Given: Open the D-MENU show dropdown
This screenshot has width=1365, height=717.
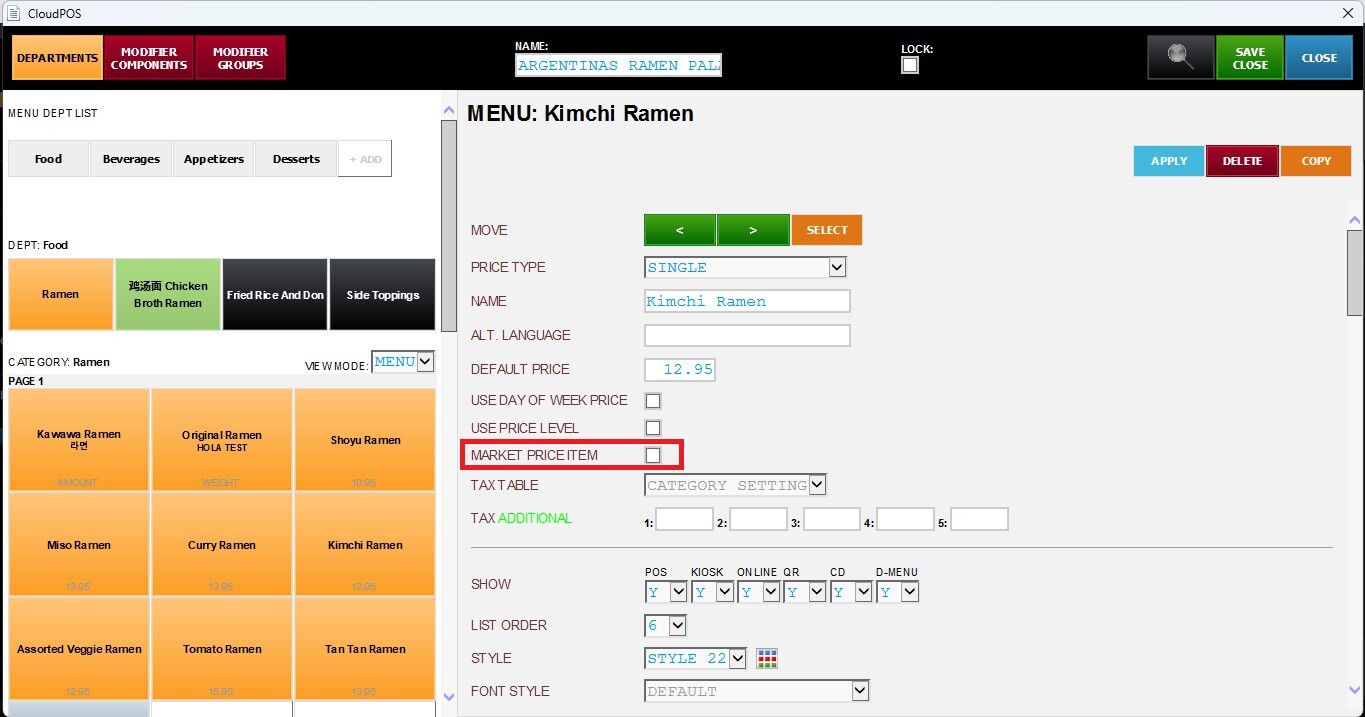Looking at the screenshot, I should click(898, 592).
